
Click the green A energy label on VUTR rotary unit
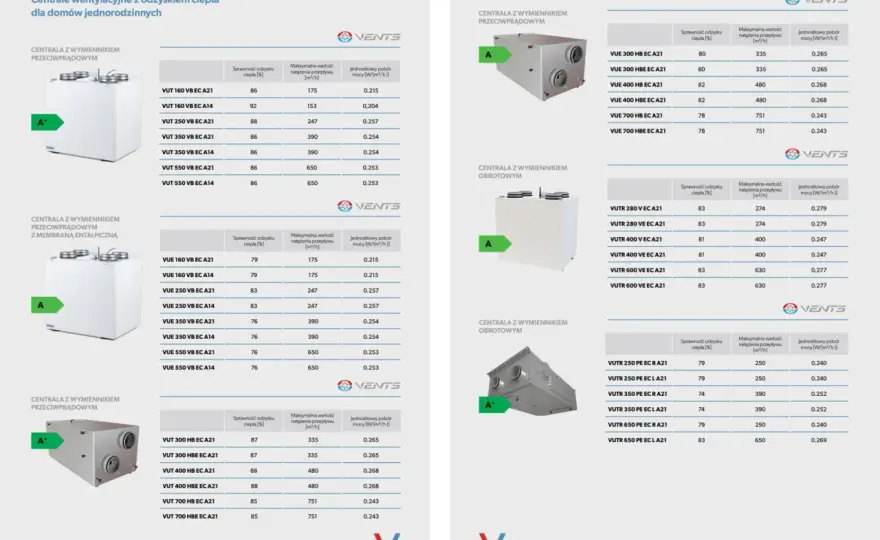[494, 244]
